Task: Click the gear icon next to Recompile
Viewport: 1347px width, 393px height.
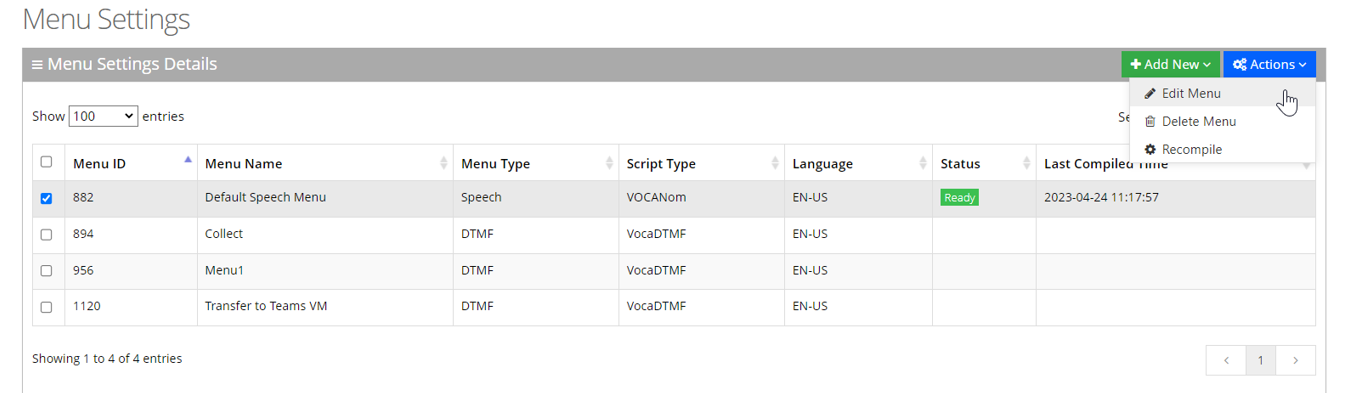Action: point(1150,149)
